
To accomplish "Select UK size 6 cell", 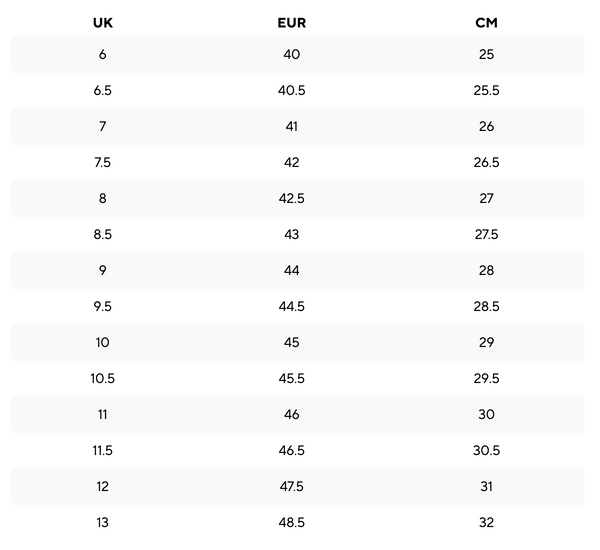I will [103, 54].
